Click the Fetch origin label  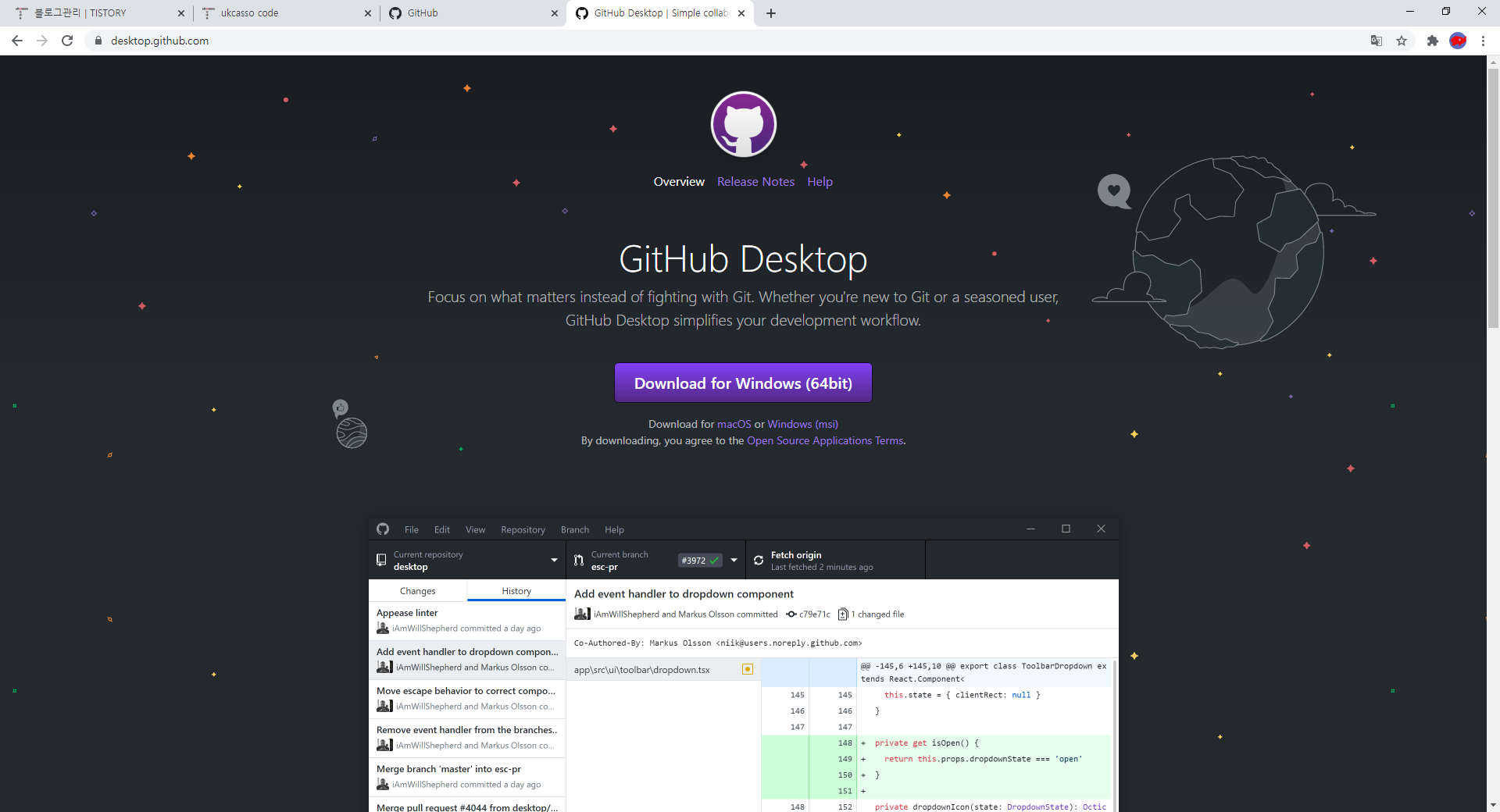click(x=796, y=555)
